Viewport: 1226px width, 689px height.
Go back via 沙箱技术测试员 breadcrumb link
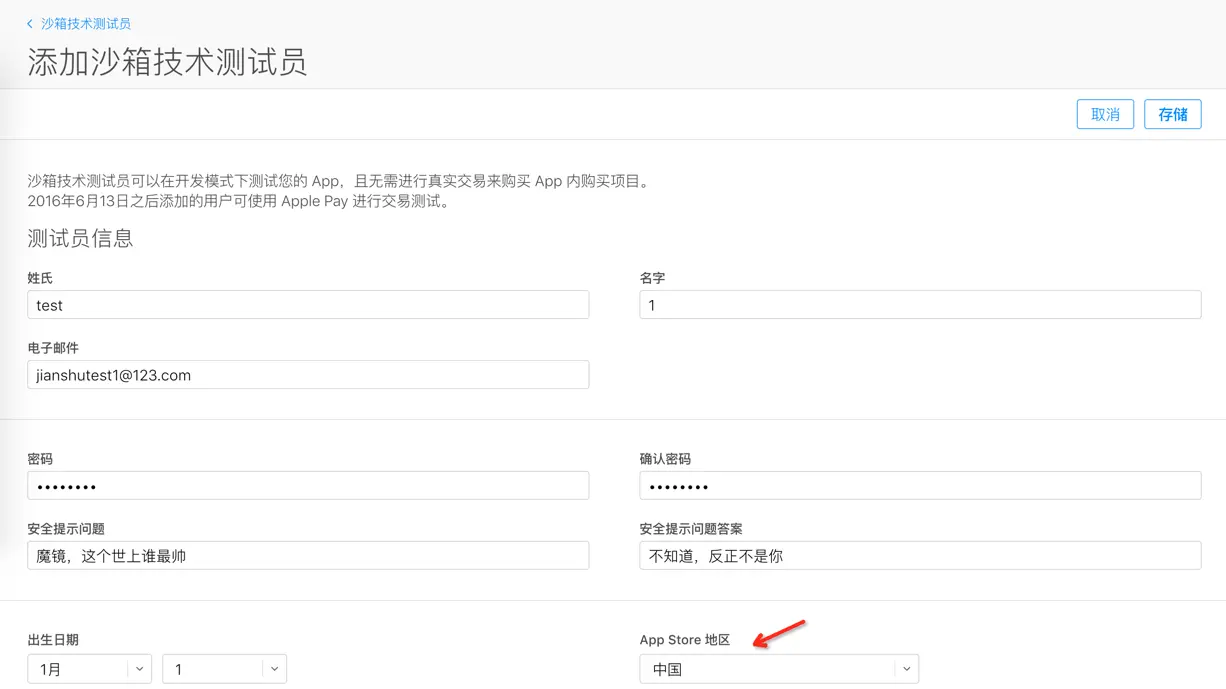pos(85,23)
